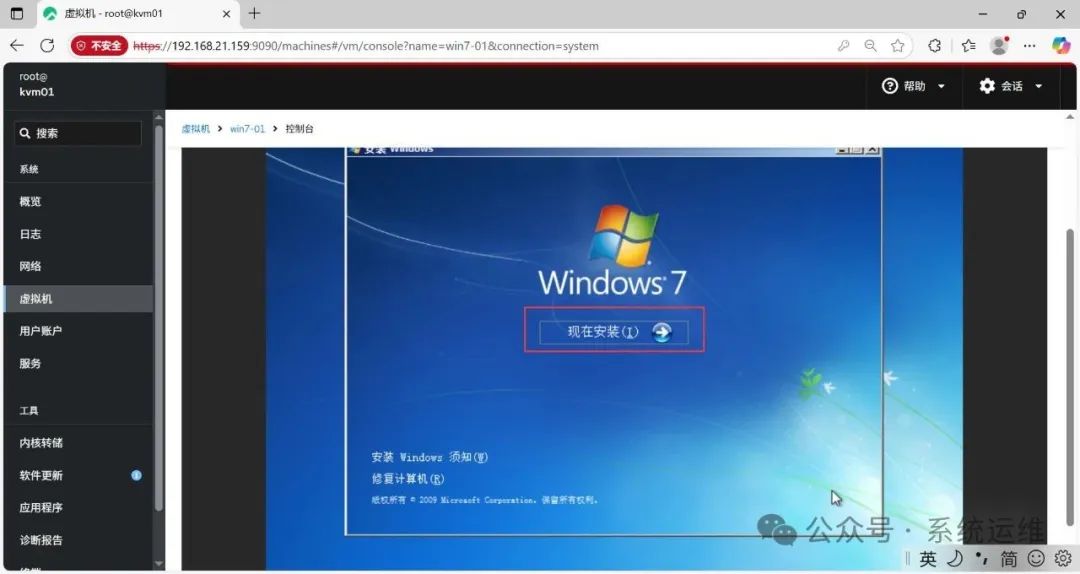Expand the 帮助 help dropdown
The height and width of the screenshot is (574, 1080).
coord(913,86)
